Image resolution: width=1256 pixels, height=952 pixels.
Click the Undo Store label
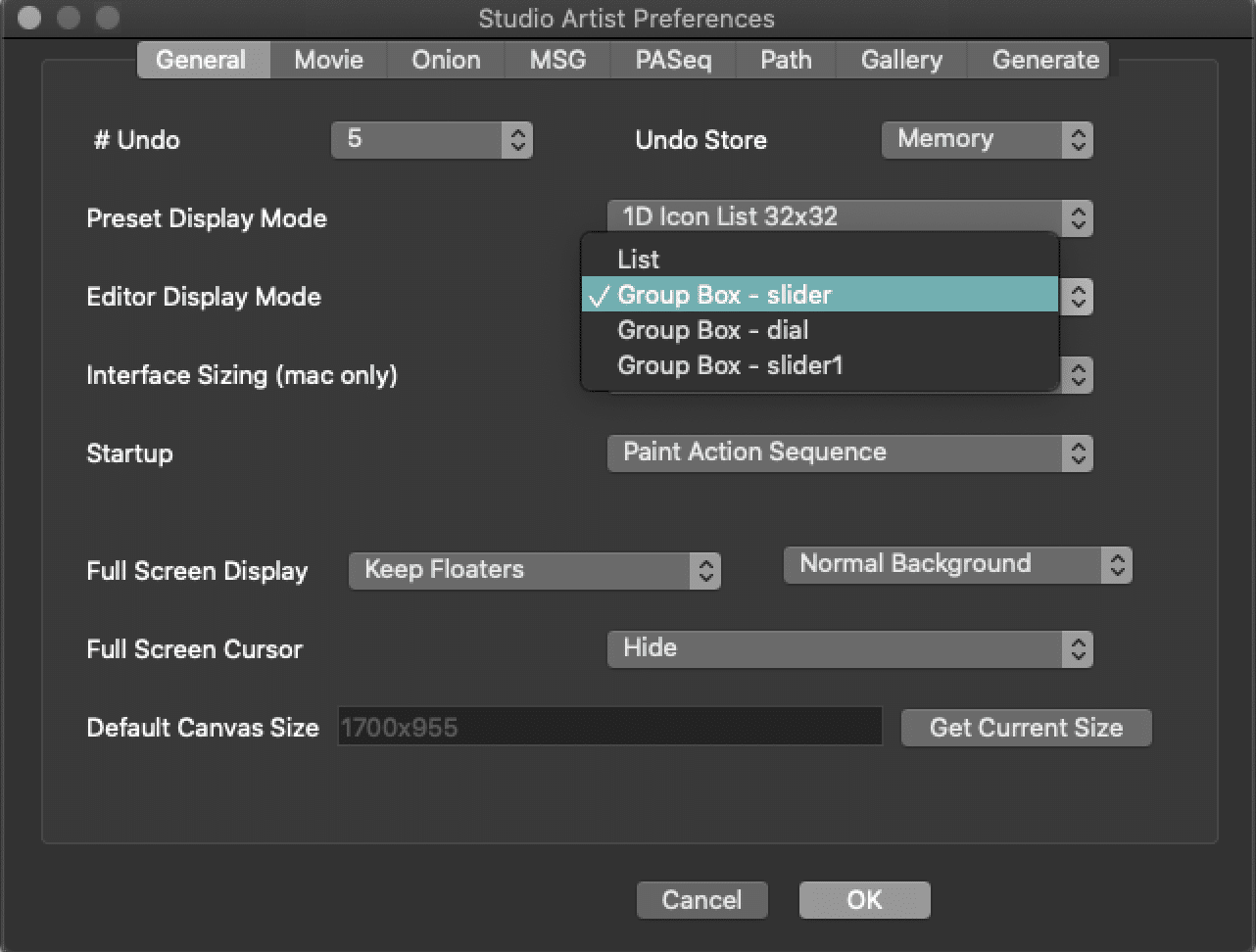point(701,140)
